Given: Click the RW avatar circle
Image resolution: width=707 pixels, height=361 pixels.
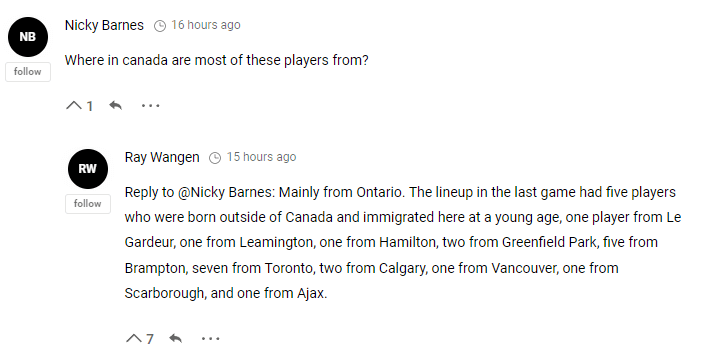Looking at the screenshot, I should [x=88, y=169].
